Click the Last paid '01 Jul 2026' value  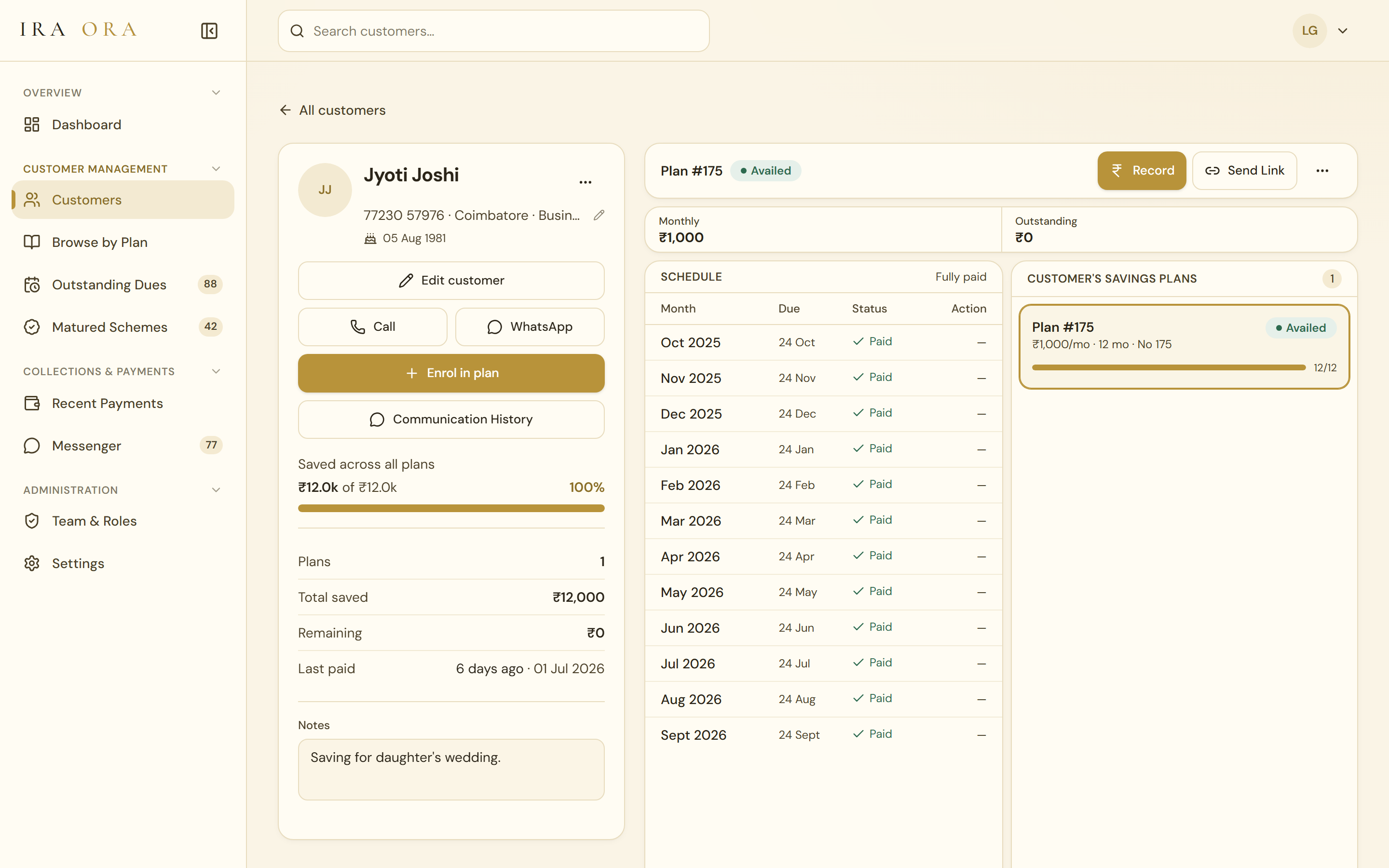coord(569,669)
